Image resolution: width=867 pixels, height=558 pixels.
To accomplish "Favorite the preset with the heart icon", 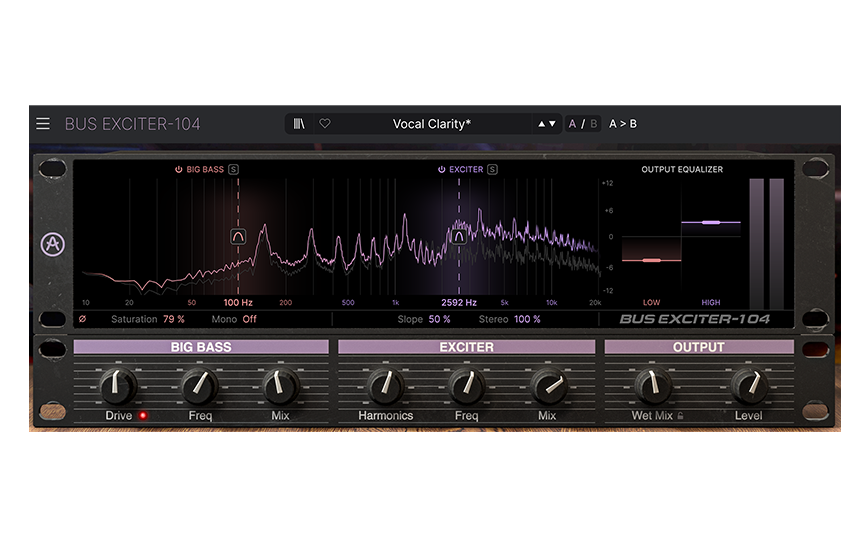I will pos(325,124).
